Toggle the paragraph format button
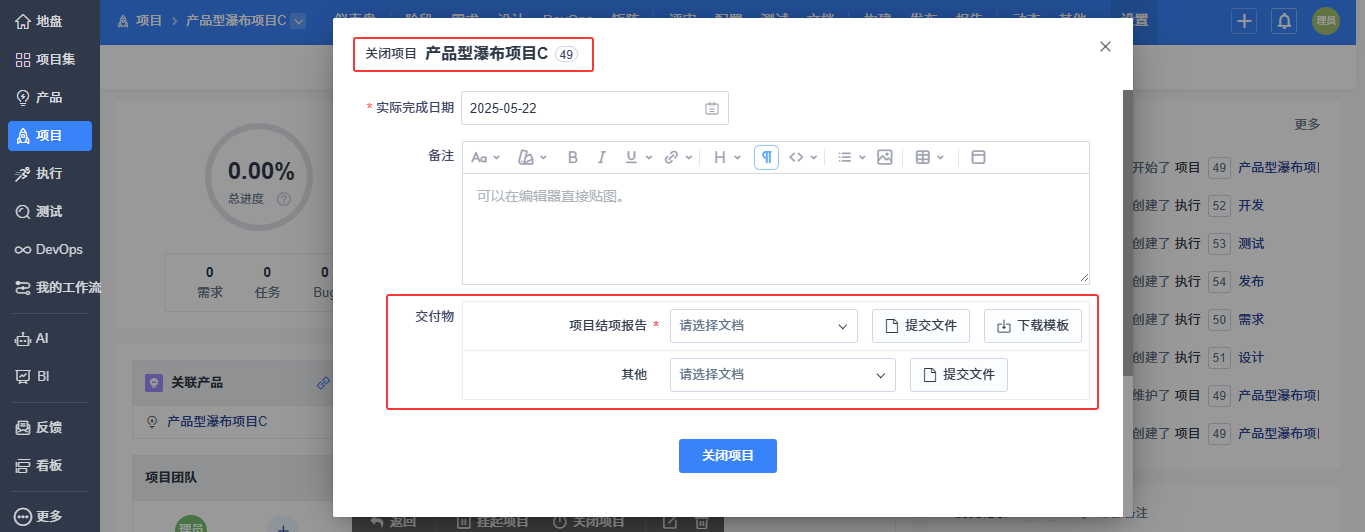 [766, 157]
